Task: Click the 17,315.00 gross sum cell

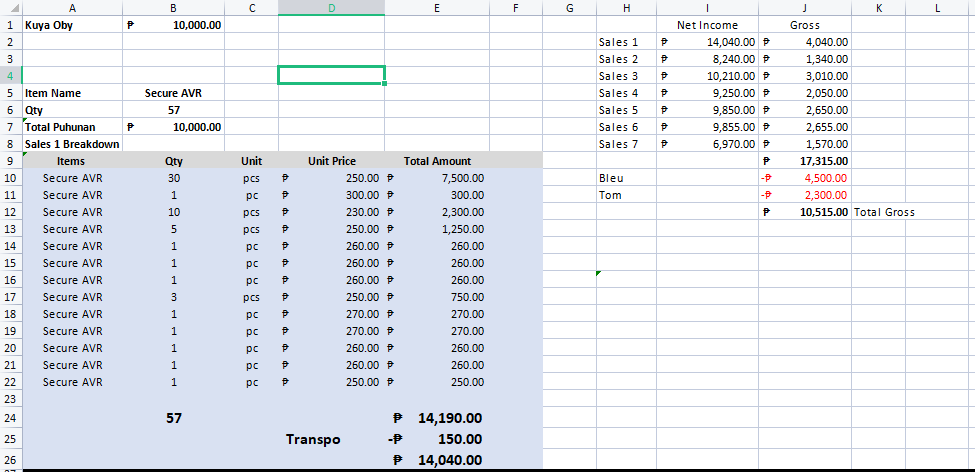Action: tap(805, 161)
